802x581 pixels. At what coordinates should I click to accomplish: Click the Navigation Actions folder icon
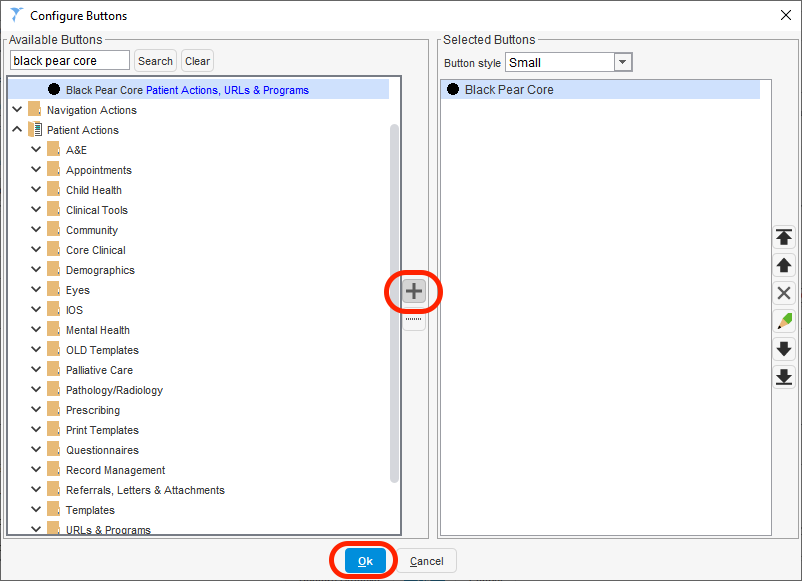tap(34, 109)
